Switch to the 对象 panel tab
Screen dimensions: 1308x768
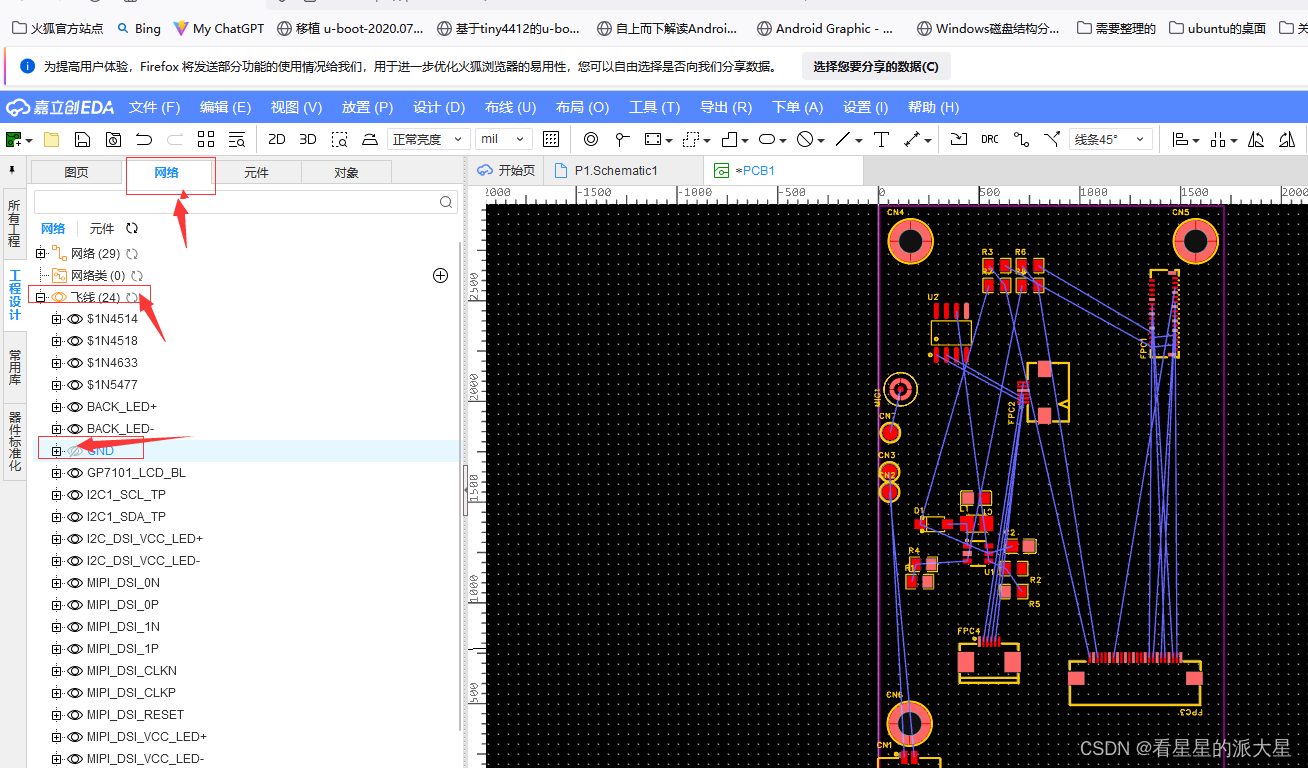tap(346, 173)
